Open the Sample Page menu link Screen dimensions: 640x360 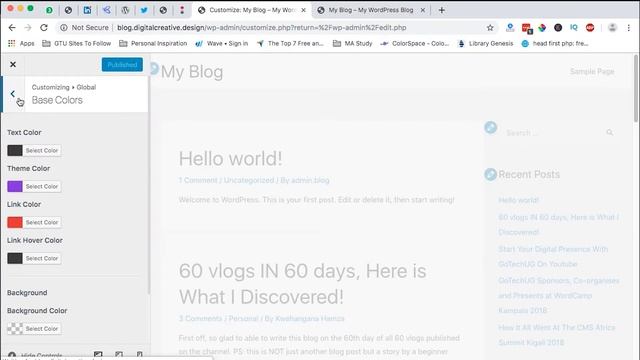tap(592, 71)
